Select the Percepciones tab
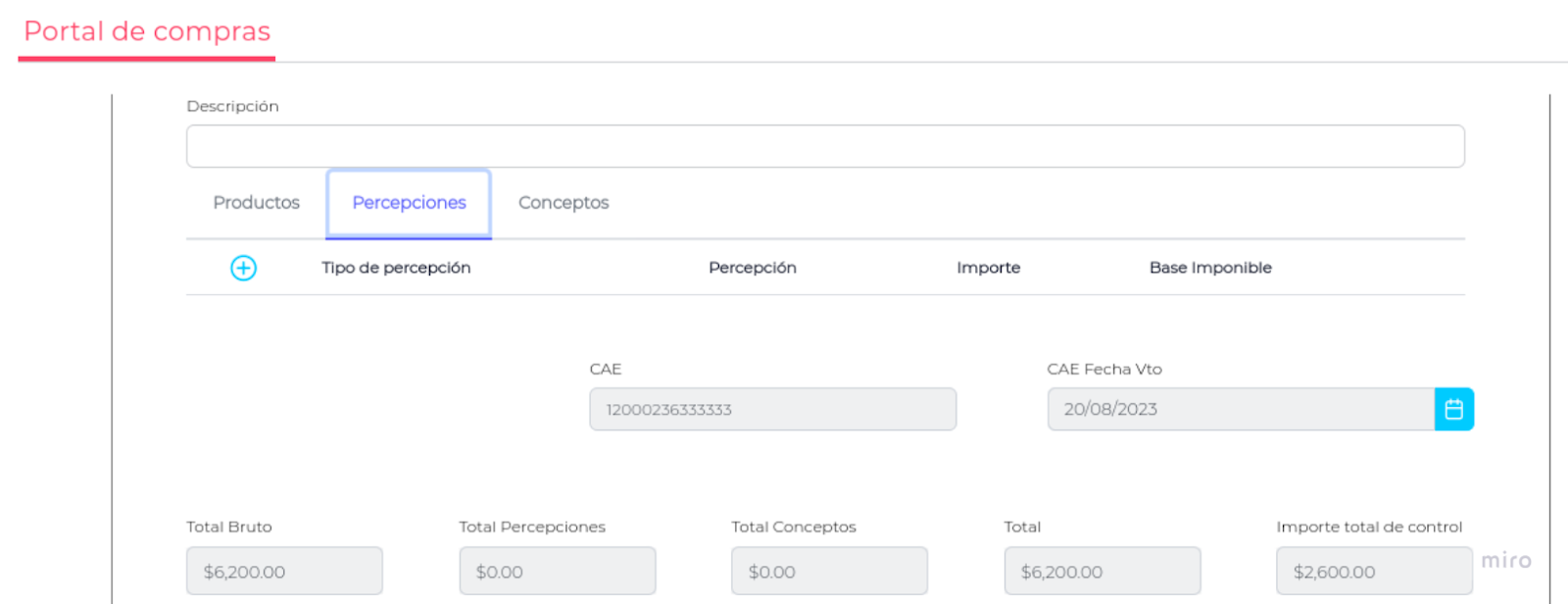The height and width of the screenshot is (604, 1568). pyautogui.click(x=409, y=203)
